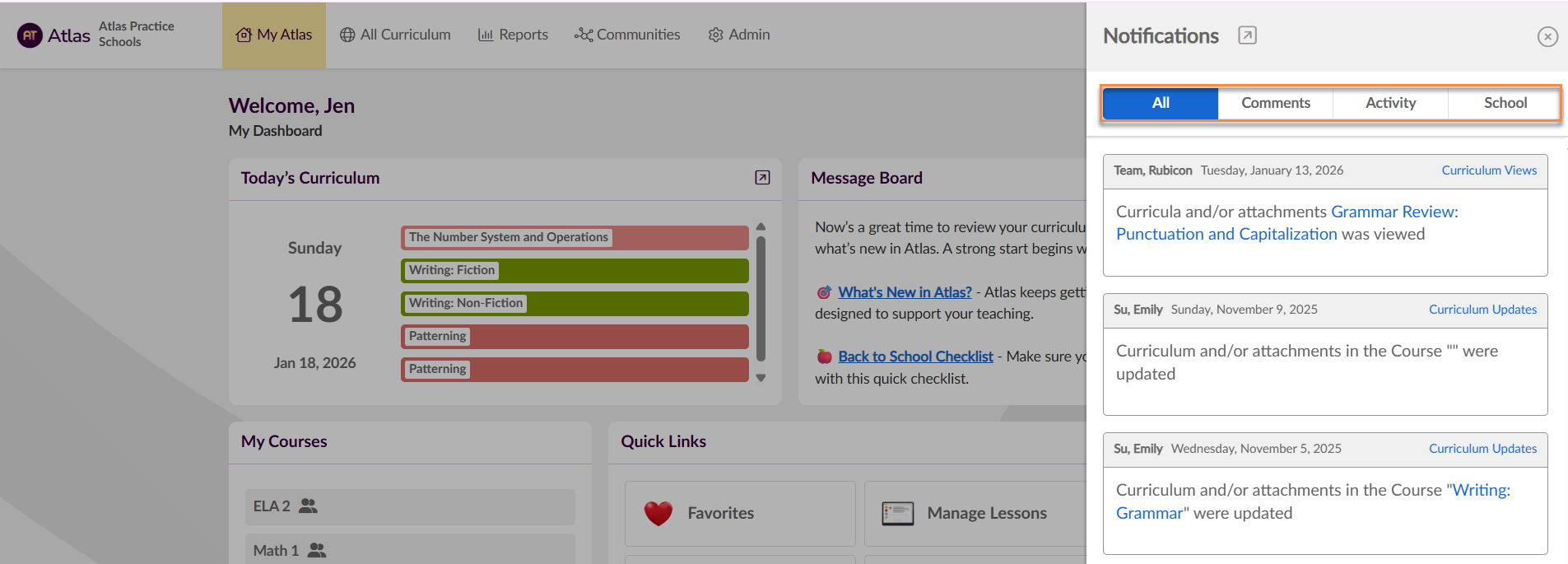Image resolution: width=1568 pixels, height=564 pixels.
Task: Go to the Reports menu
Action: pos(513,35)
